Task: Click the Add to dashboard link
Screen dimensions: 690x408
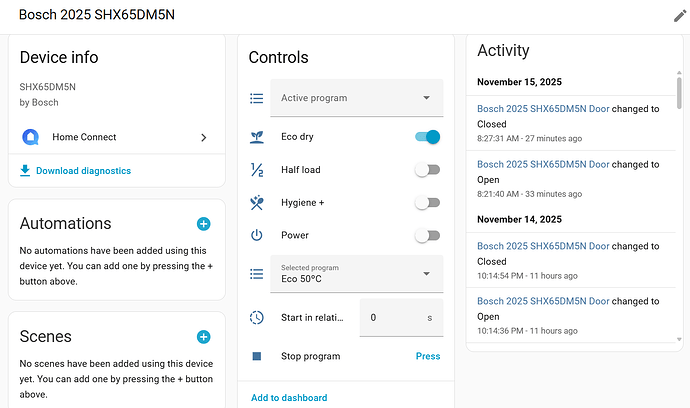Action: point(289,397)
